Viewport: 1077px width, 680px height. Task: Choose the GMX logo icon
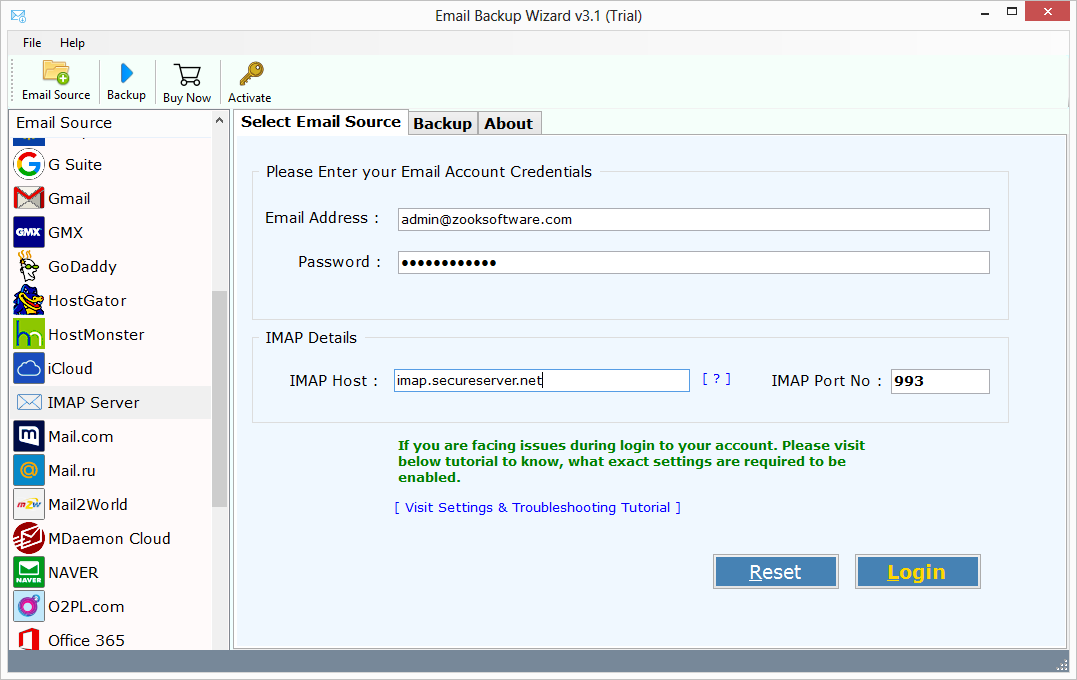pos(29,232)
